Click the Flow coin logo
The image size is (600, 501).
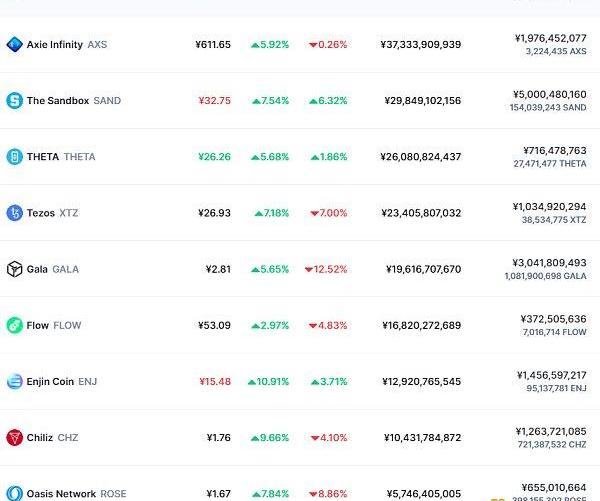[x=14, y=325]
